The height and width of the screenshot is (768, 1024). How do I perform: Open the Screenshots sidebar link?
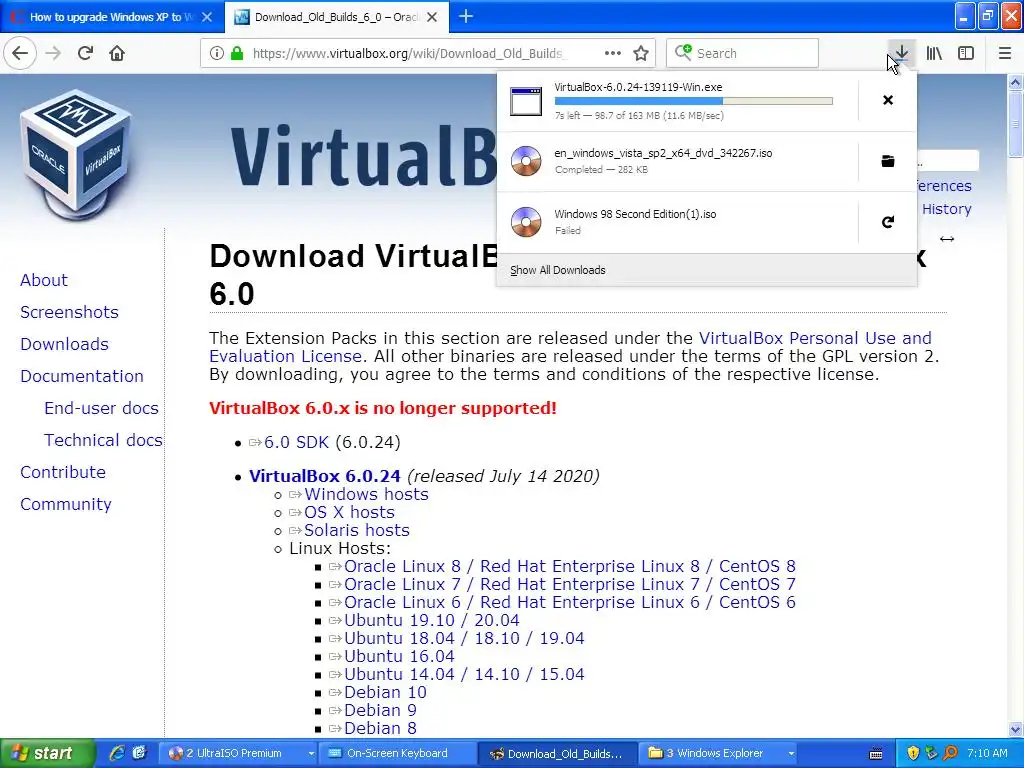(69, 312)
